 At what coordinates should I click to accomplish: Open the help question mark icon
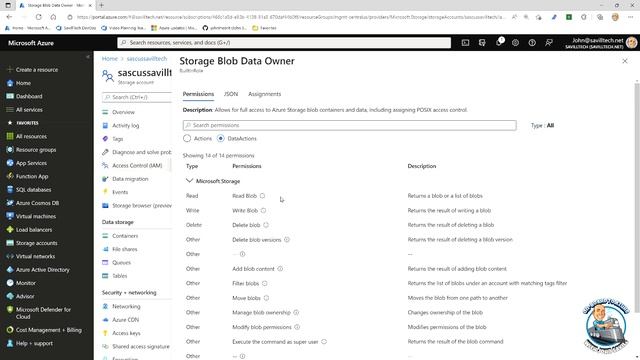click(x=532, y=42)
